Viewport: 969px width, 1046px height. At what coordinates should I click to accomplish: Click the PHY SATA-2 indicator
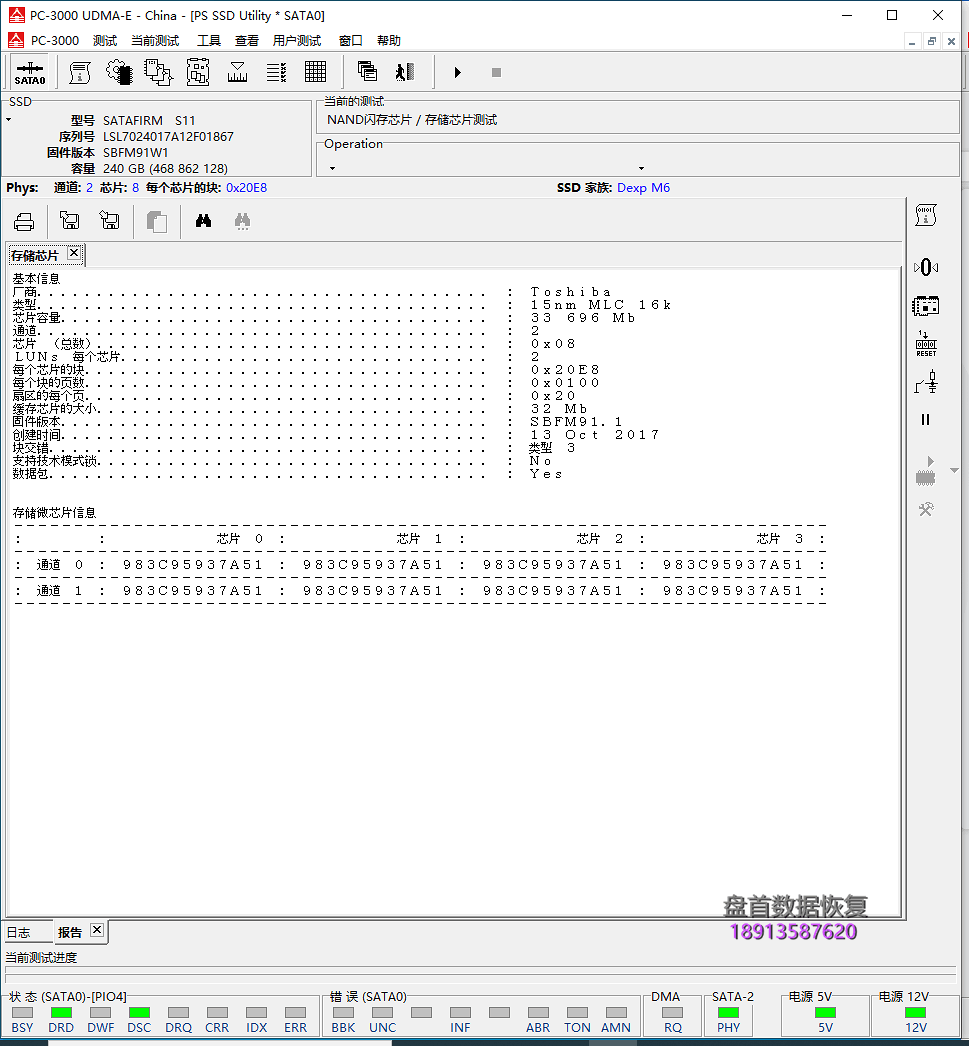(728, 1013)
